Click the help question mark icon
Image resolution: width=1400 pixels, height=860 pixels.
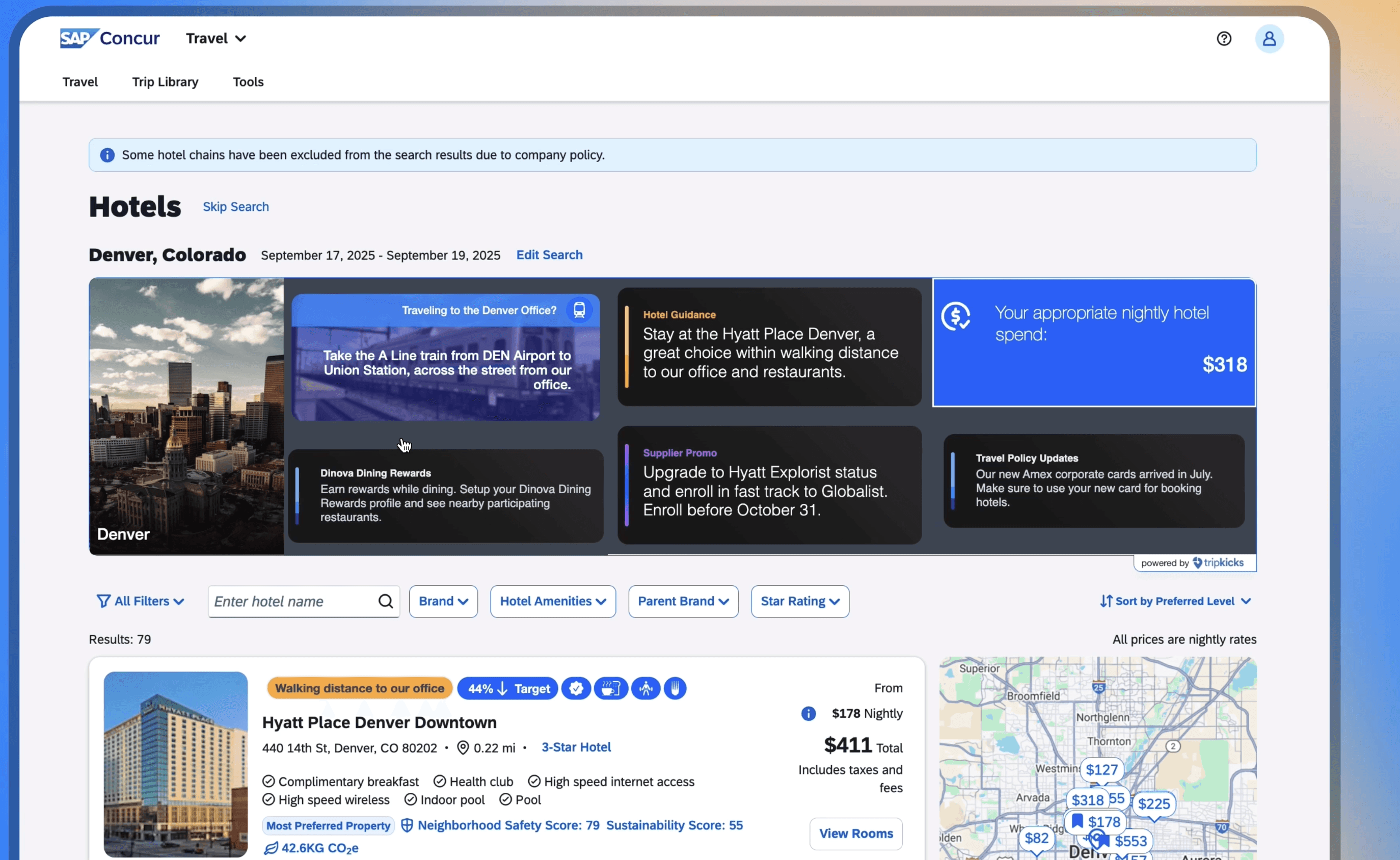click(1224, 39)
